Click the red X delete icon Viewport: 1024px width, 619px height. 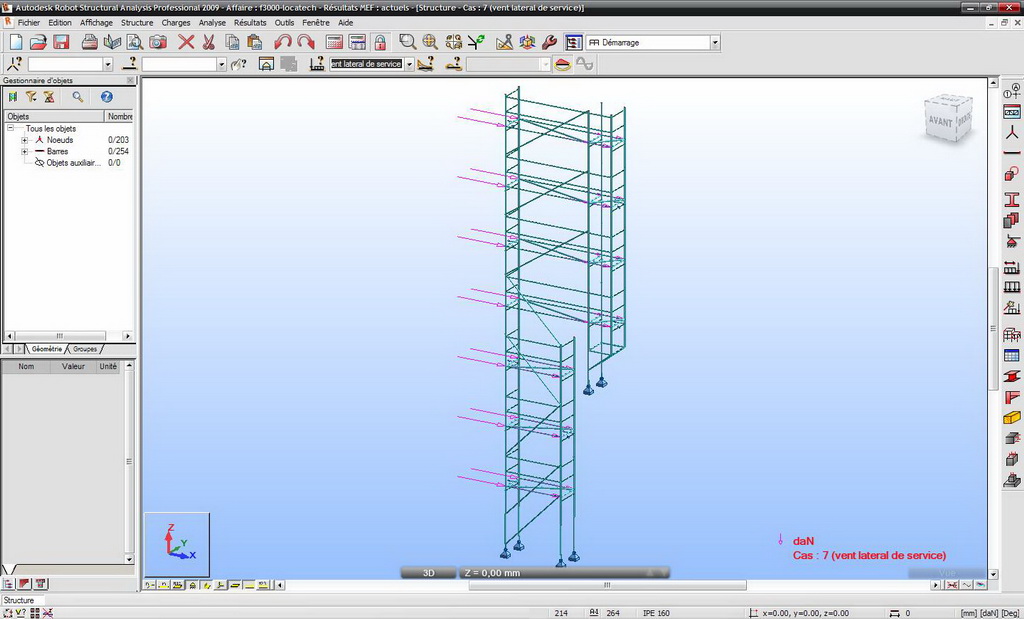coord(186,42)
